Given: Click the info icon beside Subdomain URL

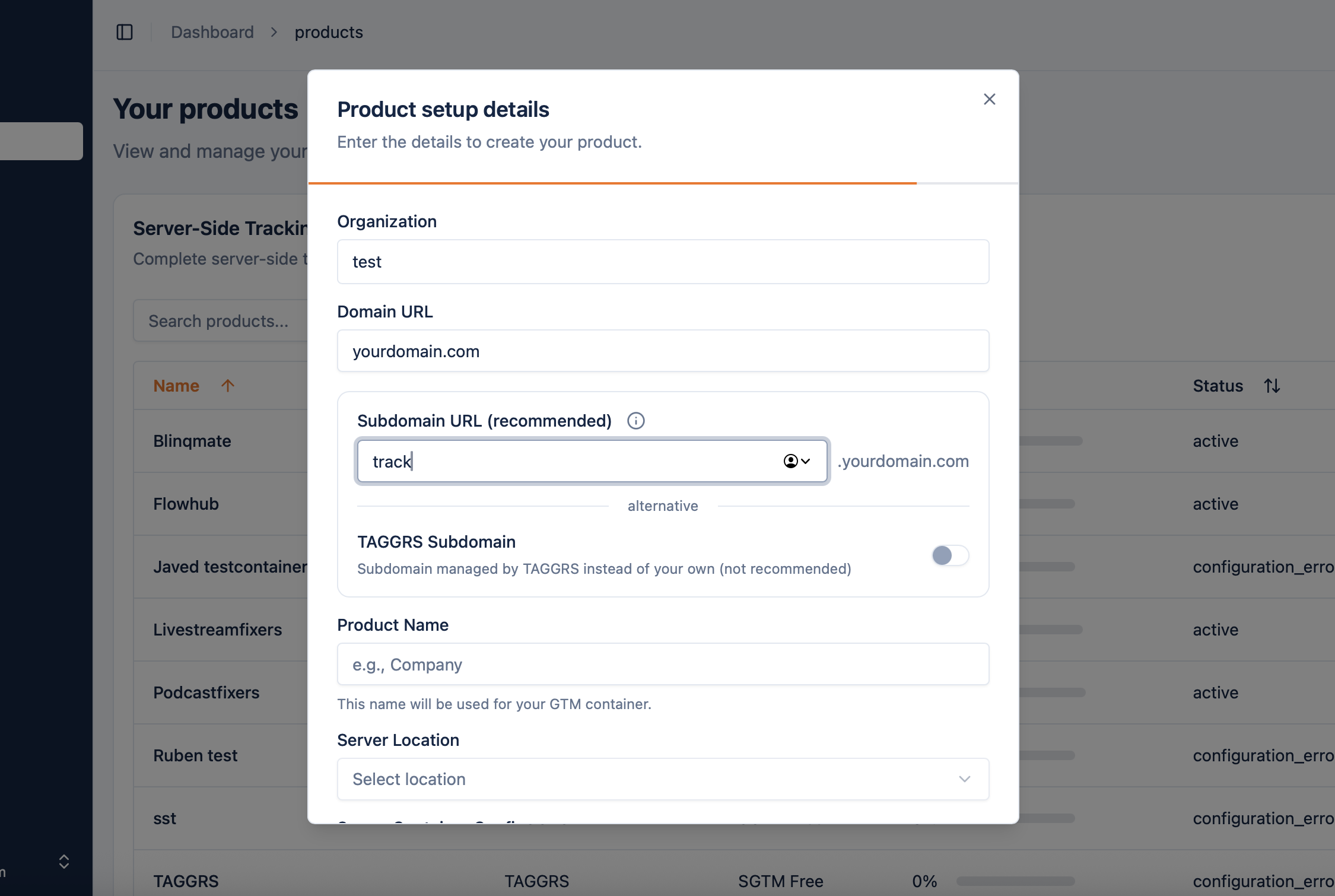Looking at the screenshot, I should pos(635,421).
